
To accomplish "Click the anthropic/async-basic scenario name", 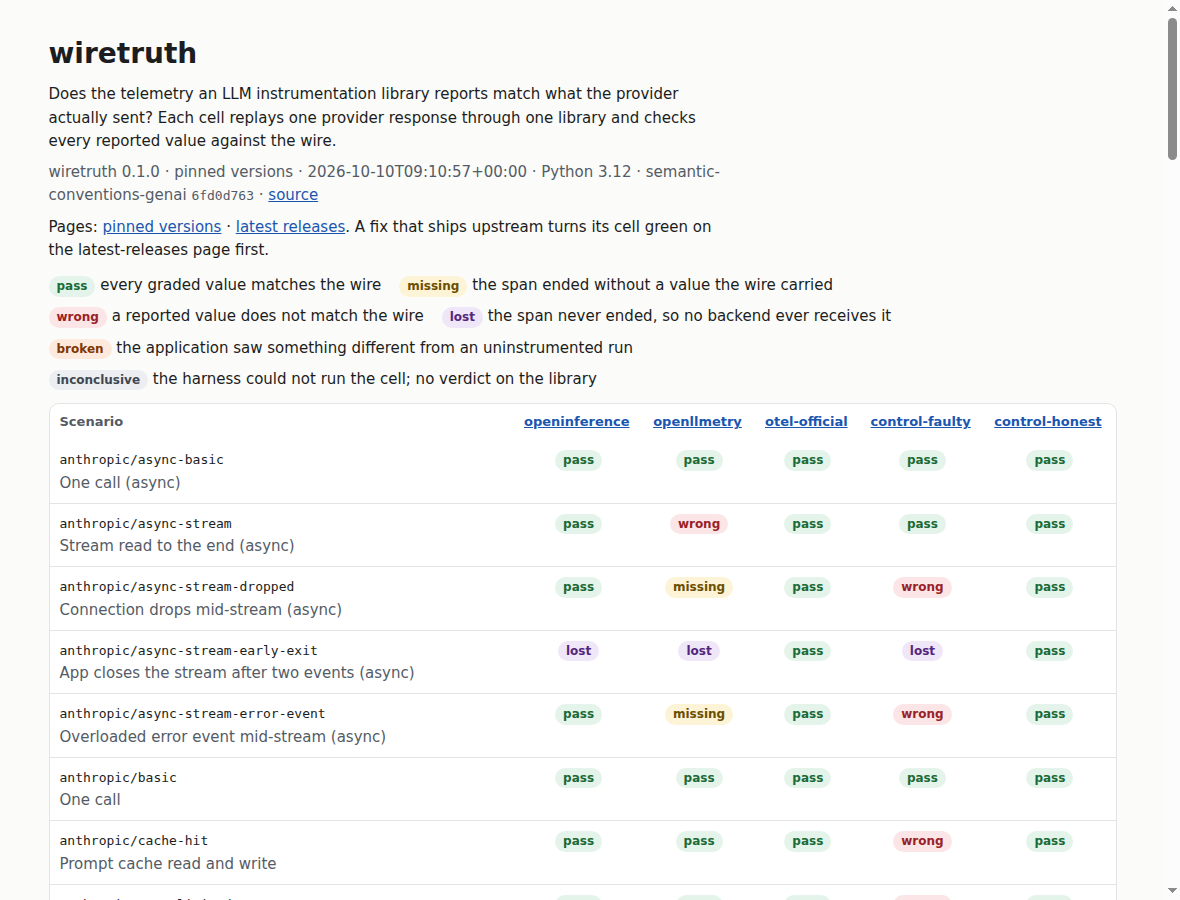I will click(141, 460).
